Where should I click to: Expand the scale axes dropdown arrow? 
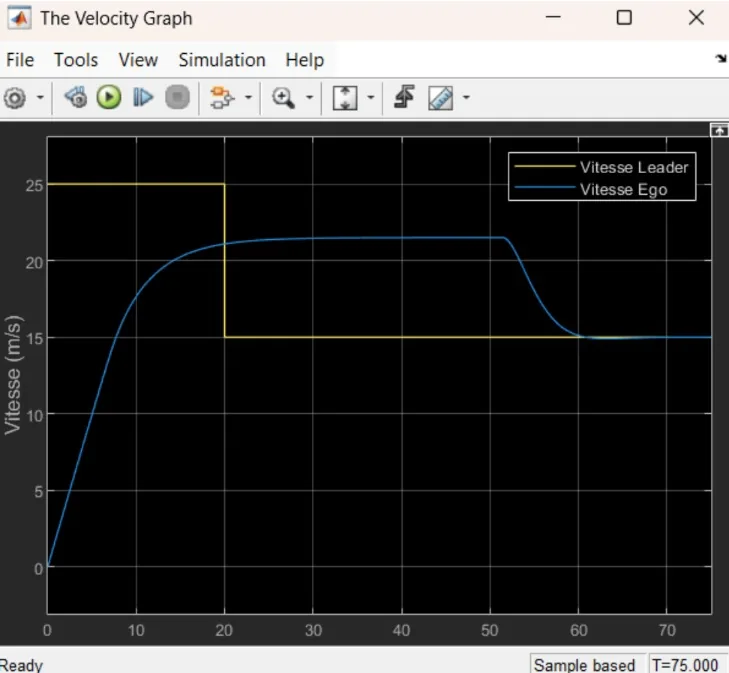(371, 98)
